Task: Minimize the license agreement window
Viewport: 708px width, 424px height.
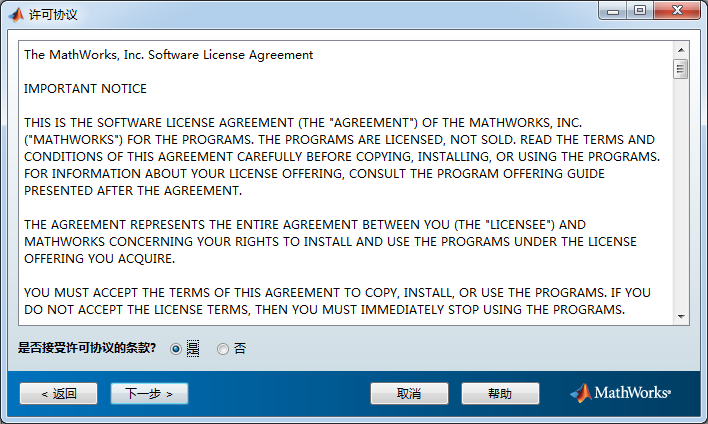Action: click(x=612, y=12)
